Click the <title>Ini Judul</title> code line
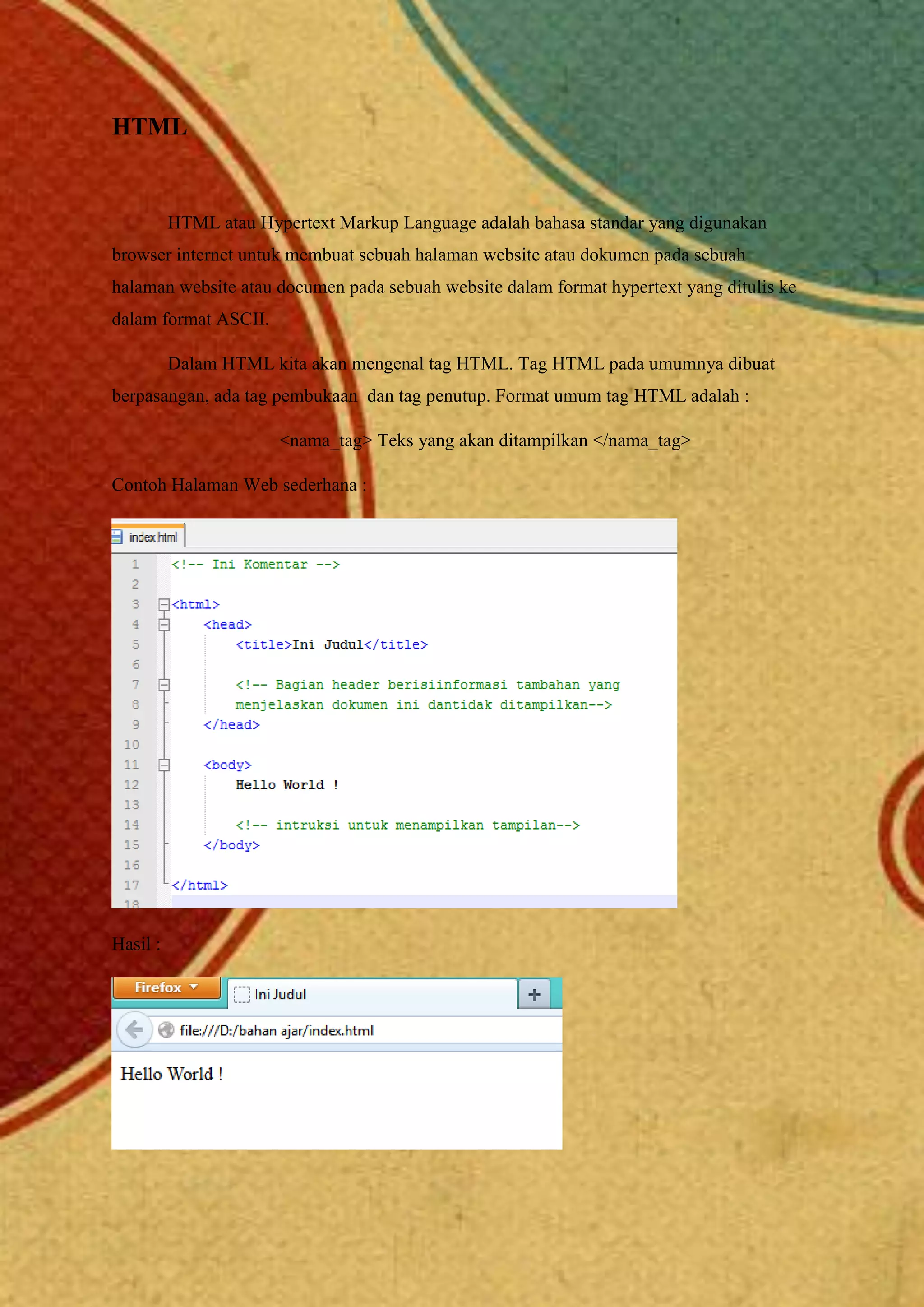This screenshot has width=924, height=1307. pyautogui.click(x=332, y=644)
